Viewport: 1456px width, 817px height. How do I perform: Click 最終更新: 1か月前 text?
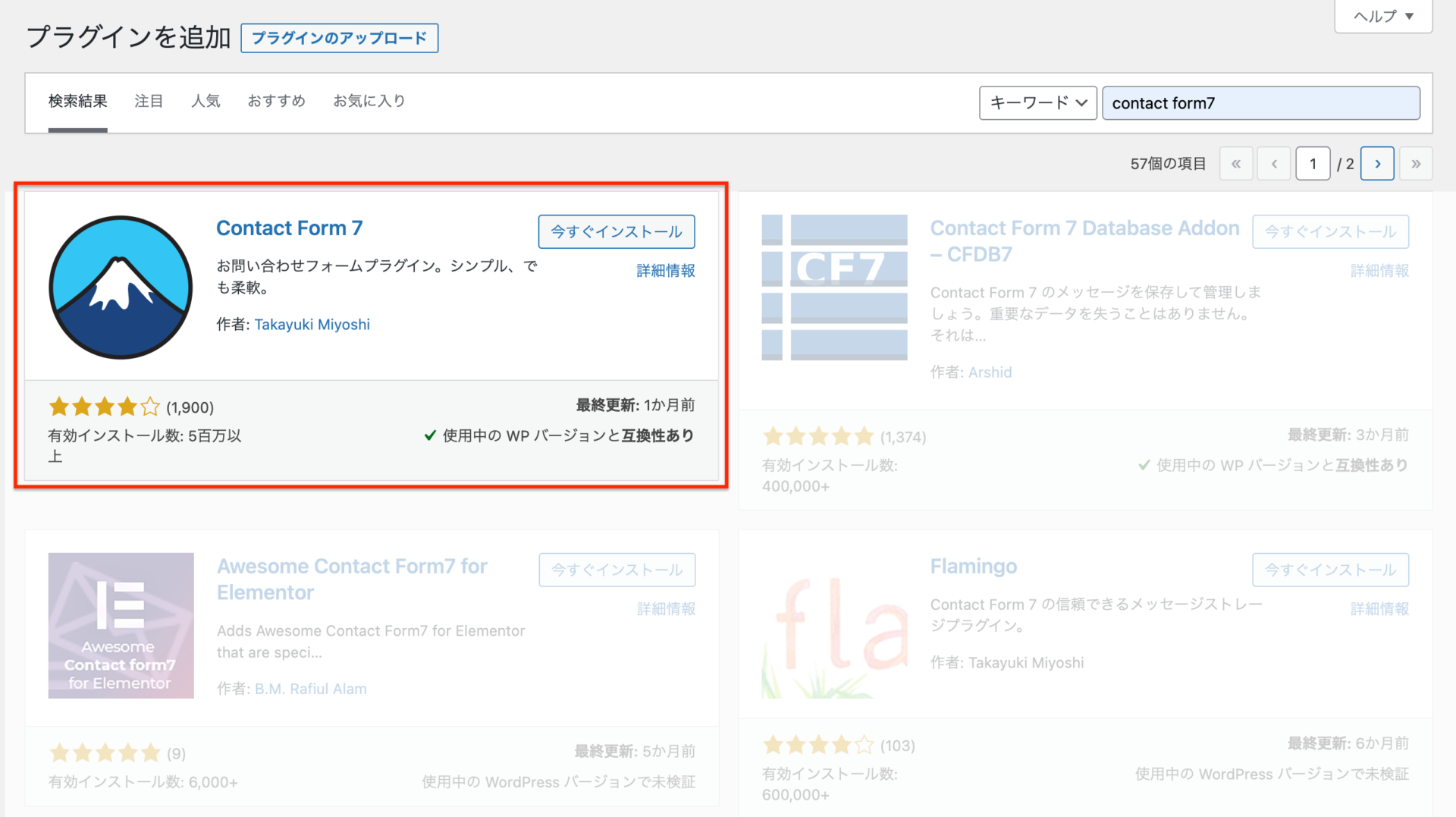(635, 405)
